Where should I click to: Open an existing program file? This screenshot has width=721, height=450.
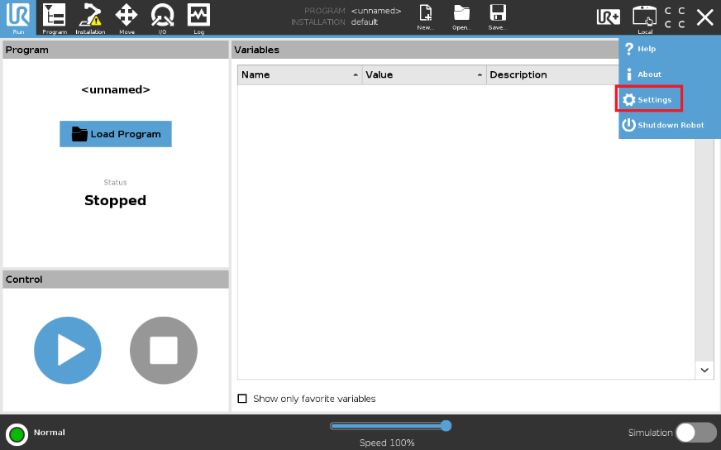(462, 17)
